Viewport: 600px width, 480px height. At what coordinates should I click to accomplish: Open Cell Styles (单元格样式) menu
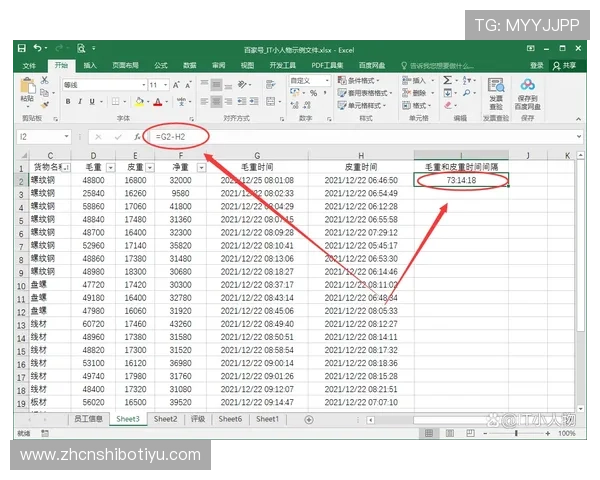pyautogui.click(x=362, y=105)
